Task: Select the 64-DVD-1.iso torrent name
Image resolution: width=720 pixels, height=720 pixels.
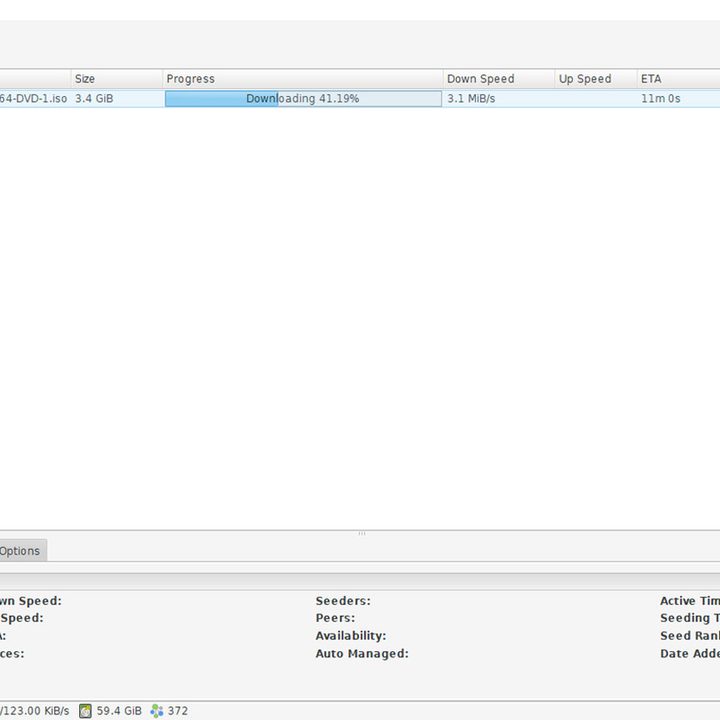Action: pyautogui.click(x=34, y=99)
